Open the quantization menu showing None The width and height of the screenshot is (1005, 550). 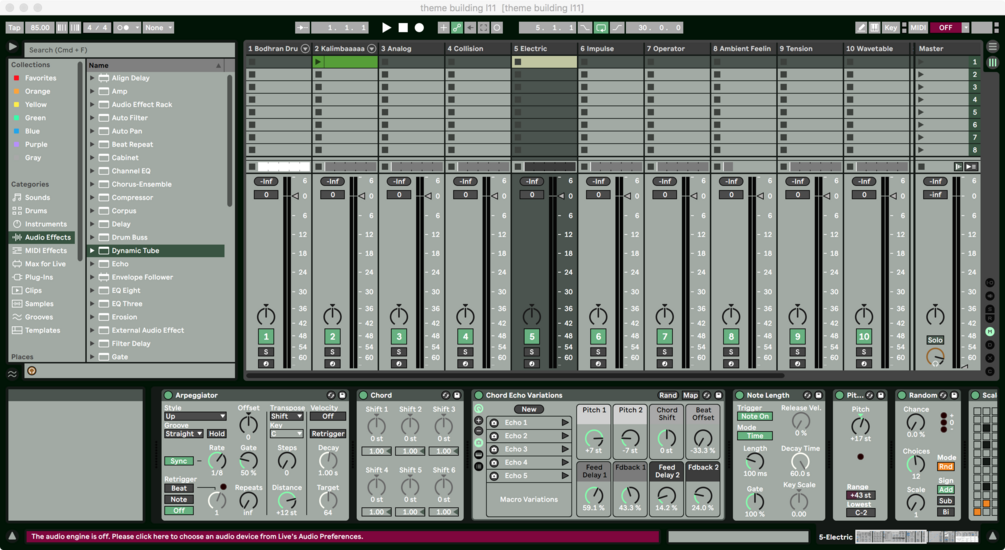tap(158, 28)
